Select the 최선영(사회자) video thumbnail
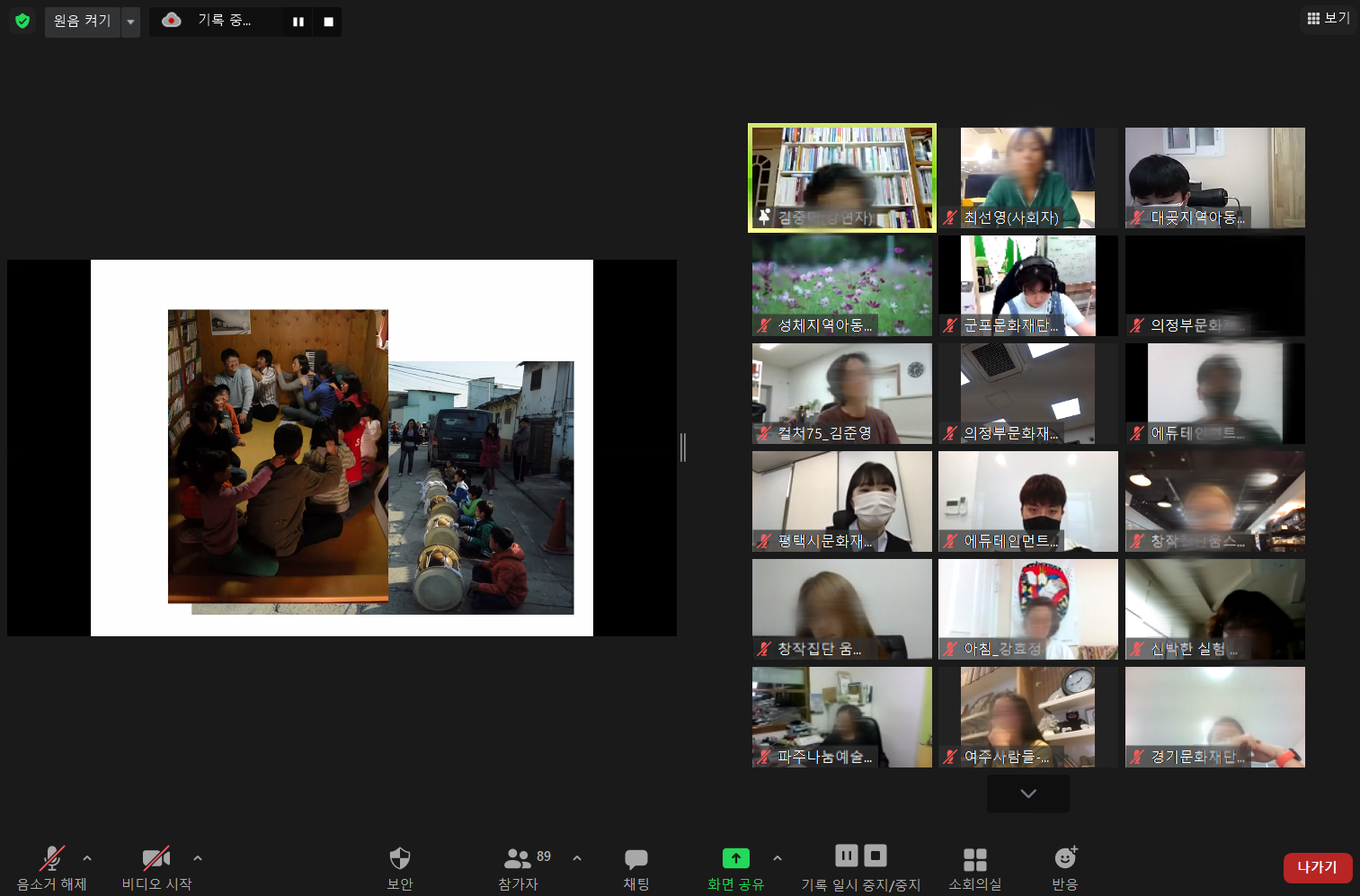Screen dimensions: 1360x896 1027,177
